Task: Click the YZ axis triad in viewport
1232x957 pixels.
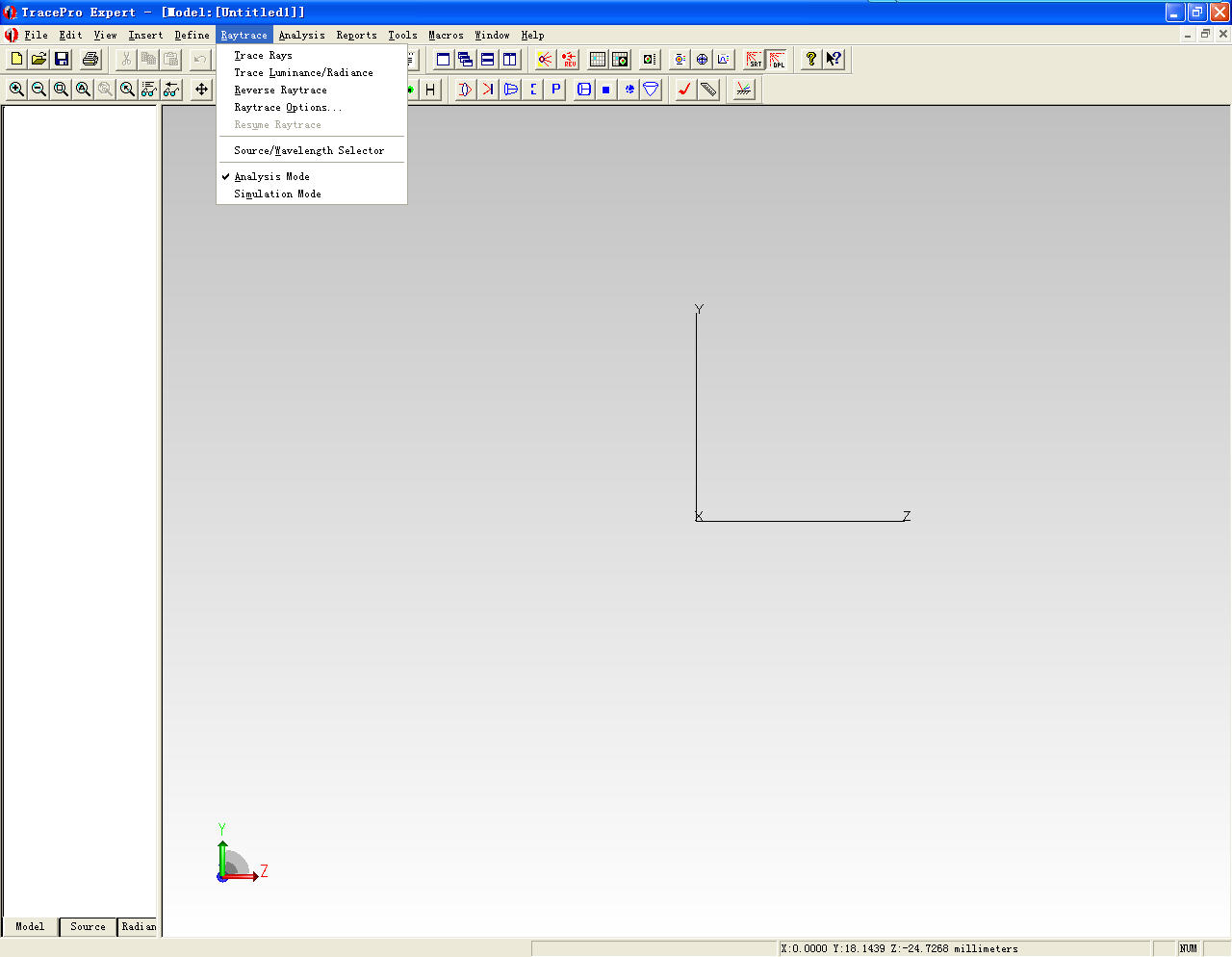Action: [x=241, y=855]
